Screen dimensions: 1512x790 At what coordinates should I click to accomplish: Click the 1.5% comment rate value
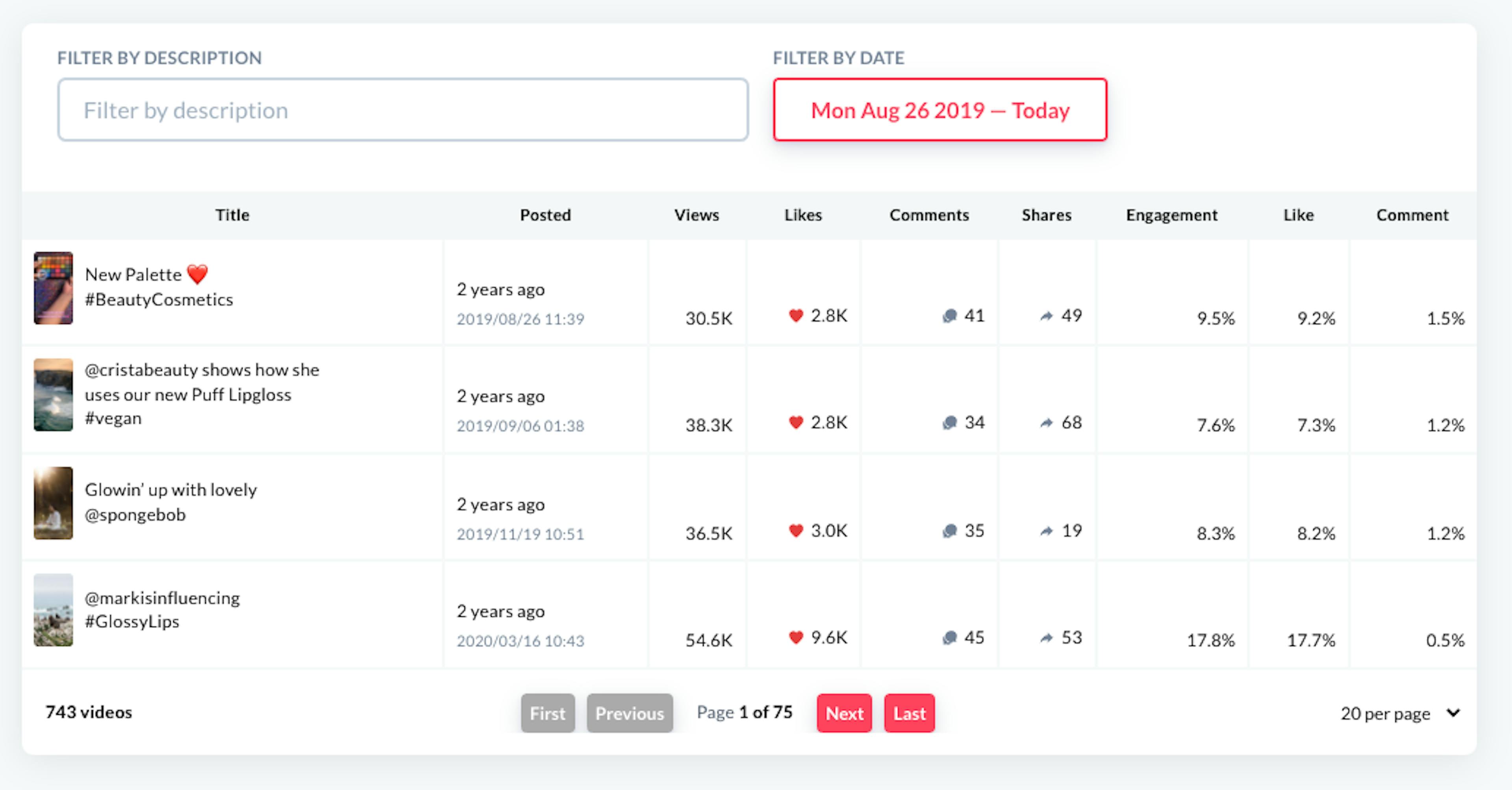pyautogui.click(x=1446, y=319)
